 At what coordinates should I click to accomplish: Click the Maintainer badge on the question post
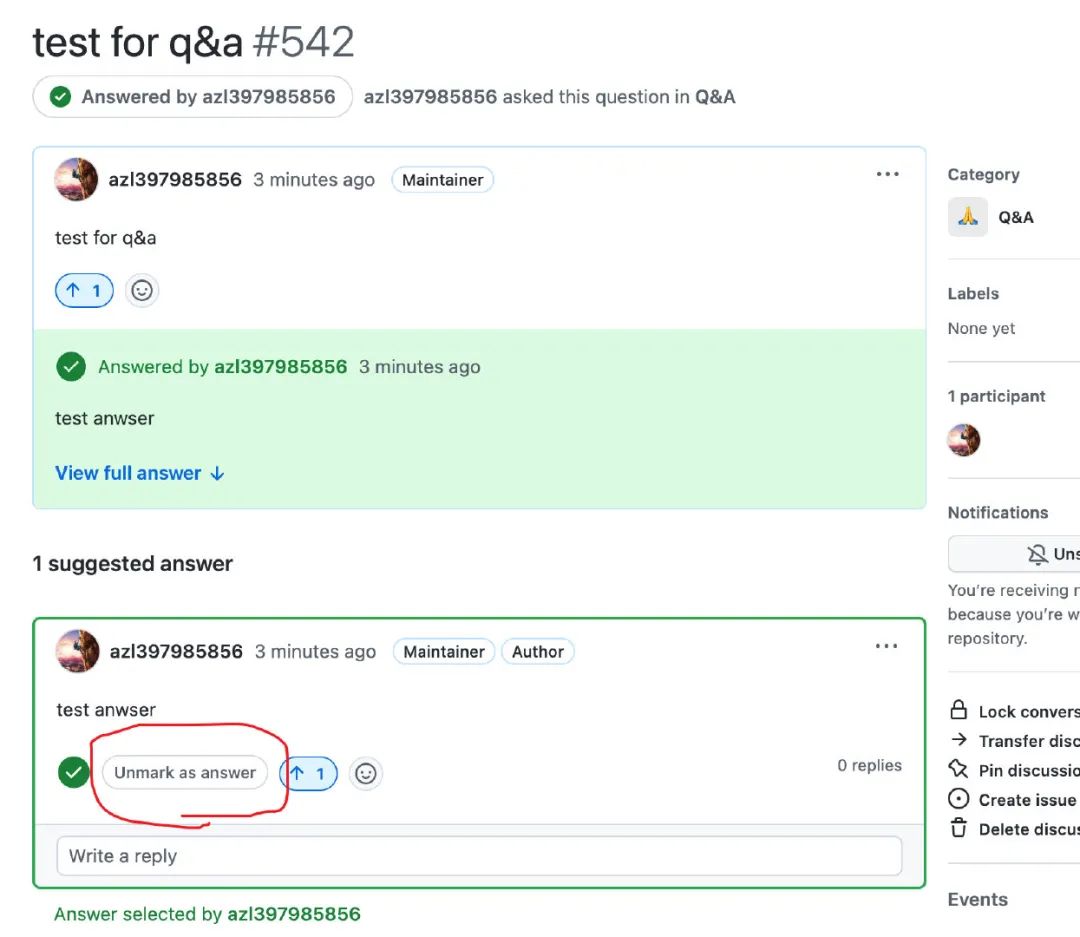443,180
